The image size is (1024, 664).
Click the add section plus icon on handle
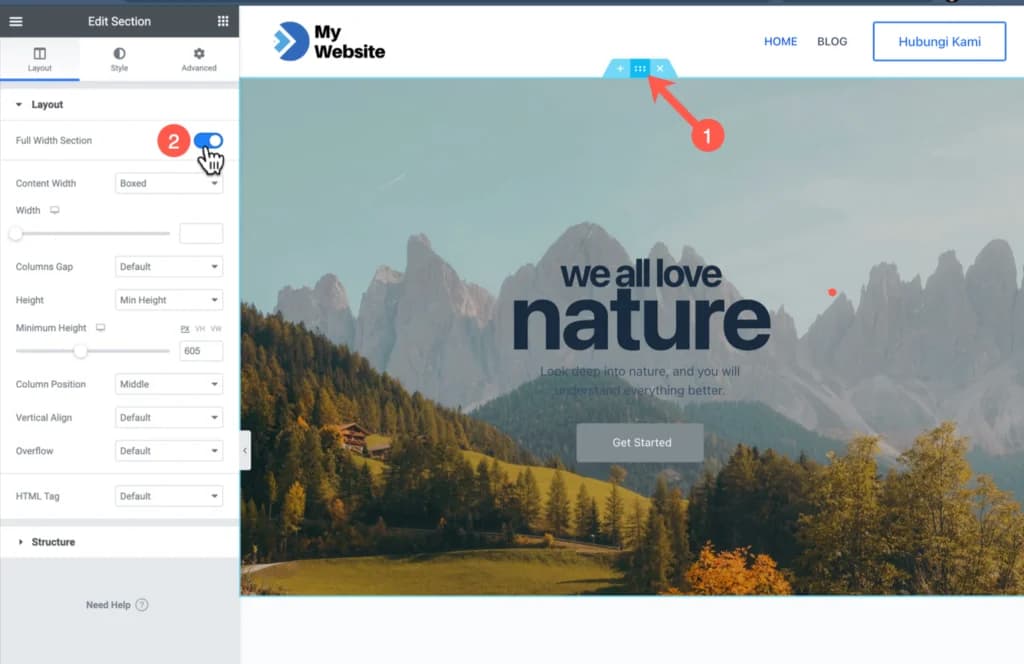click(619, 68)
